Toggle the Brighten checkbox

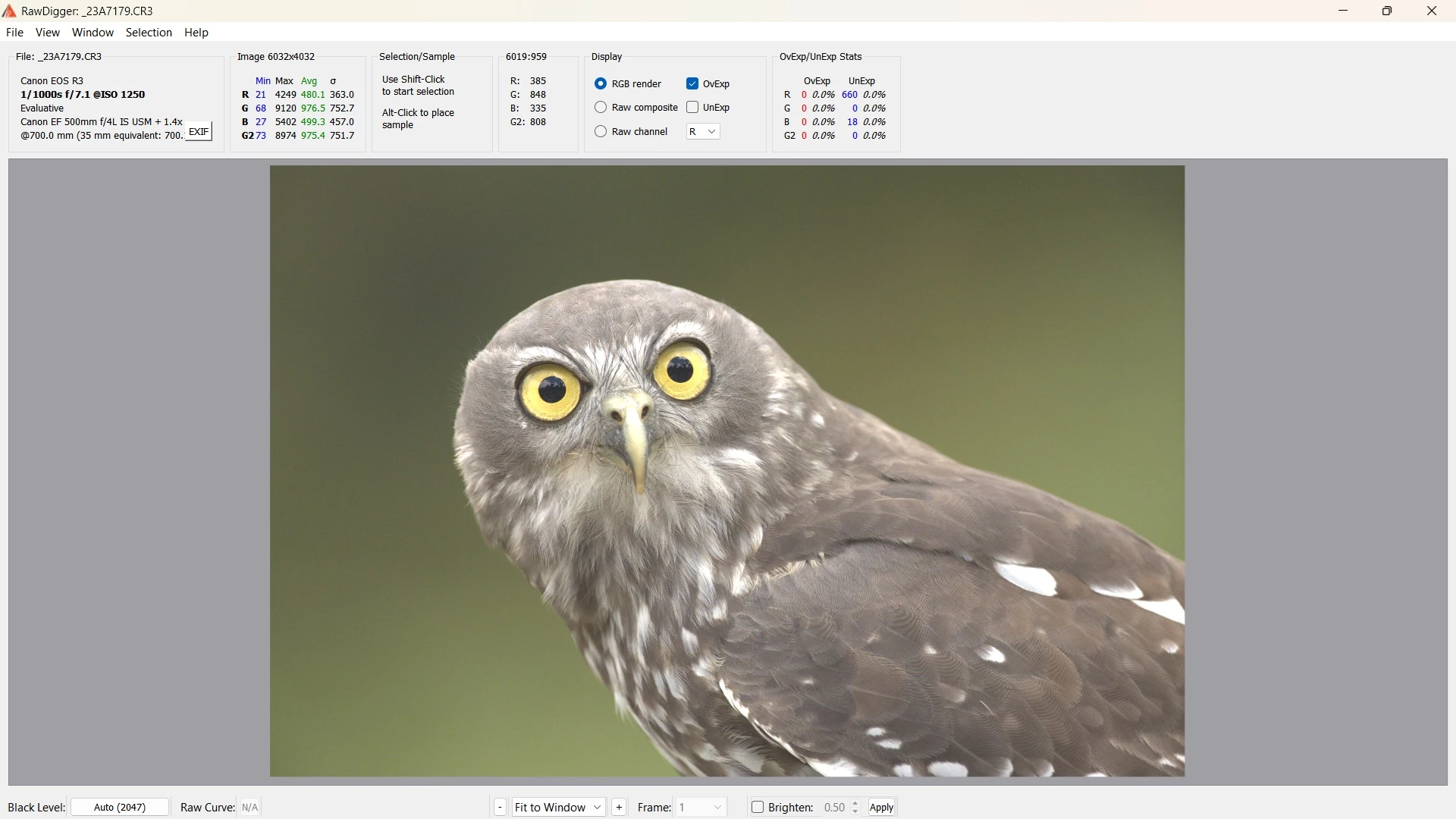tap(758, 808)
